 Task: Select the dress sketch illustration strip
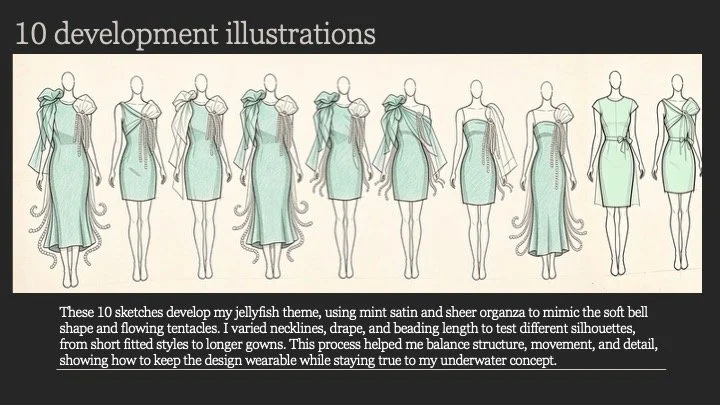click(357, 174)
